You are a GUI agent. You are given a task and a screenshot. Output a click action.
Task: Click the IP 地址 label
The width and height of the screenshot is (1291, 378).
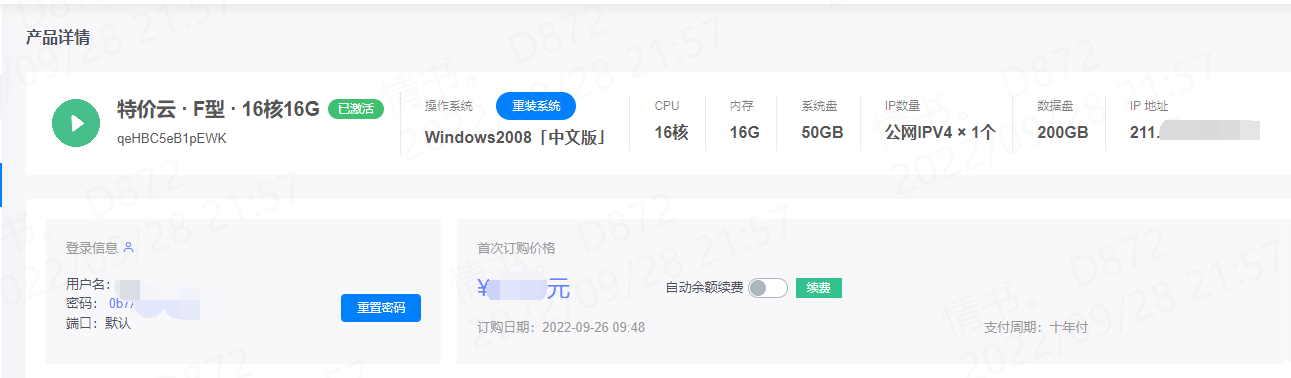click(x=1149, y=106)
